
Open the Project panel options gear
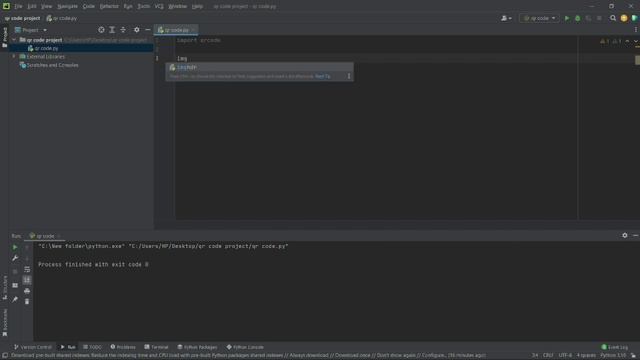coord(136,30)
